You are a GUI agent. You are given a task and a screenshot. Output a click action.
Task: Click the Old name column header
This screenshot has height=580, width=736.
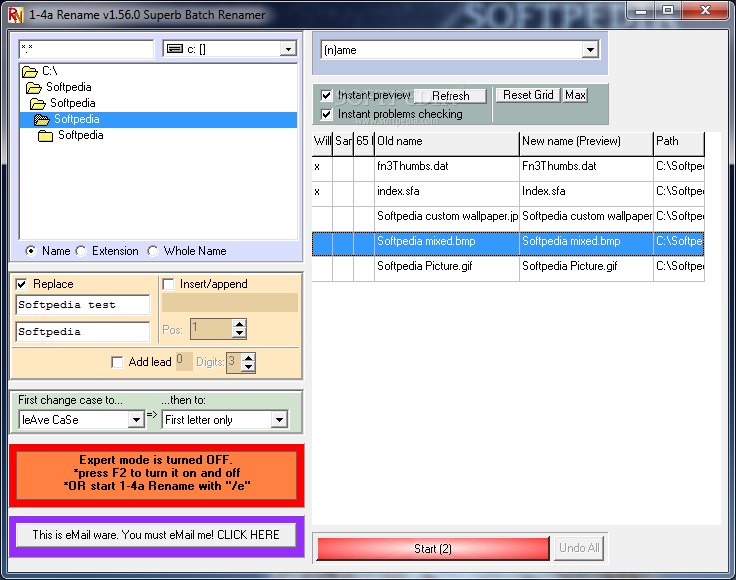pos(446,144)
